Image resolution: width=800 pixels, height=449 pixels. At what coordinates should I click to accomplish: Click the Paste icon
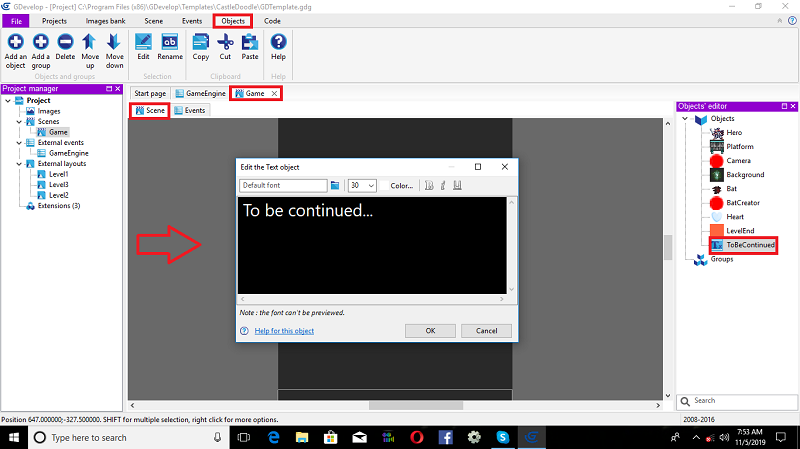(x=249, y=42)
